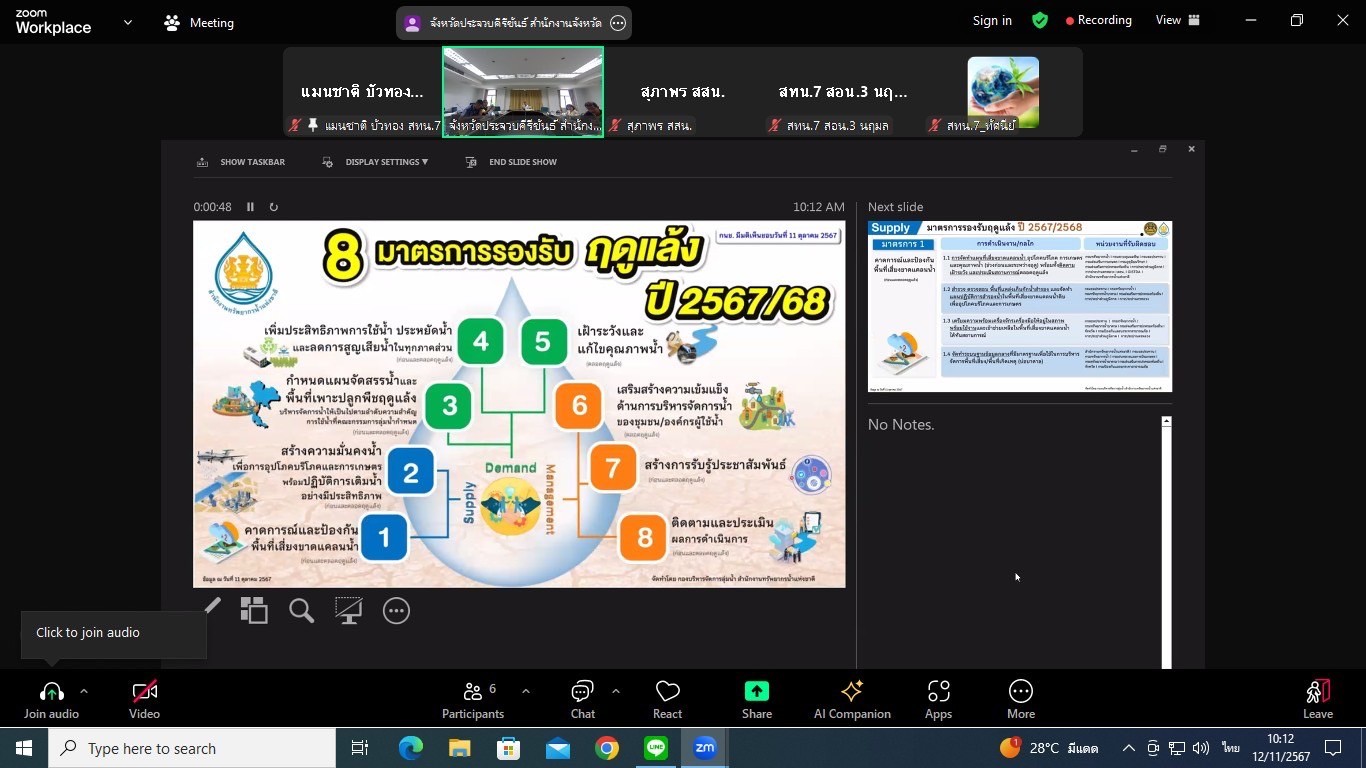Open DISPLAY SETTINGS dropdown
The height and width of the screenshot is (768, 1366).
pos(375,162)
